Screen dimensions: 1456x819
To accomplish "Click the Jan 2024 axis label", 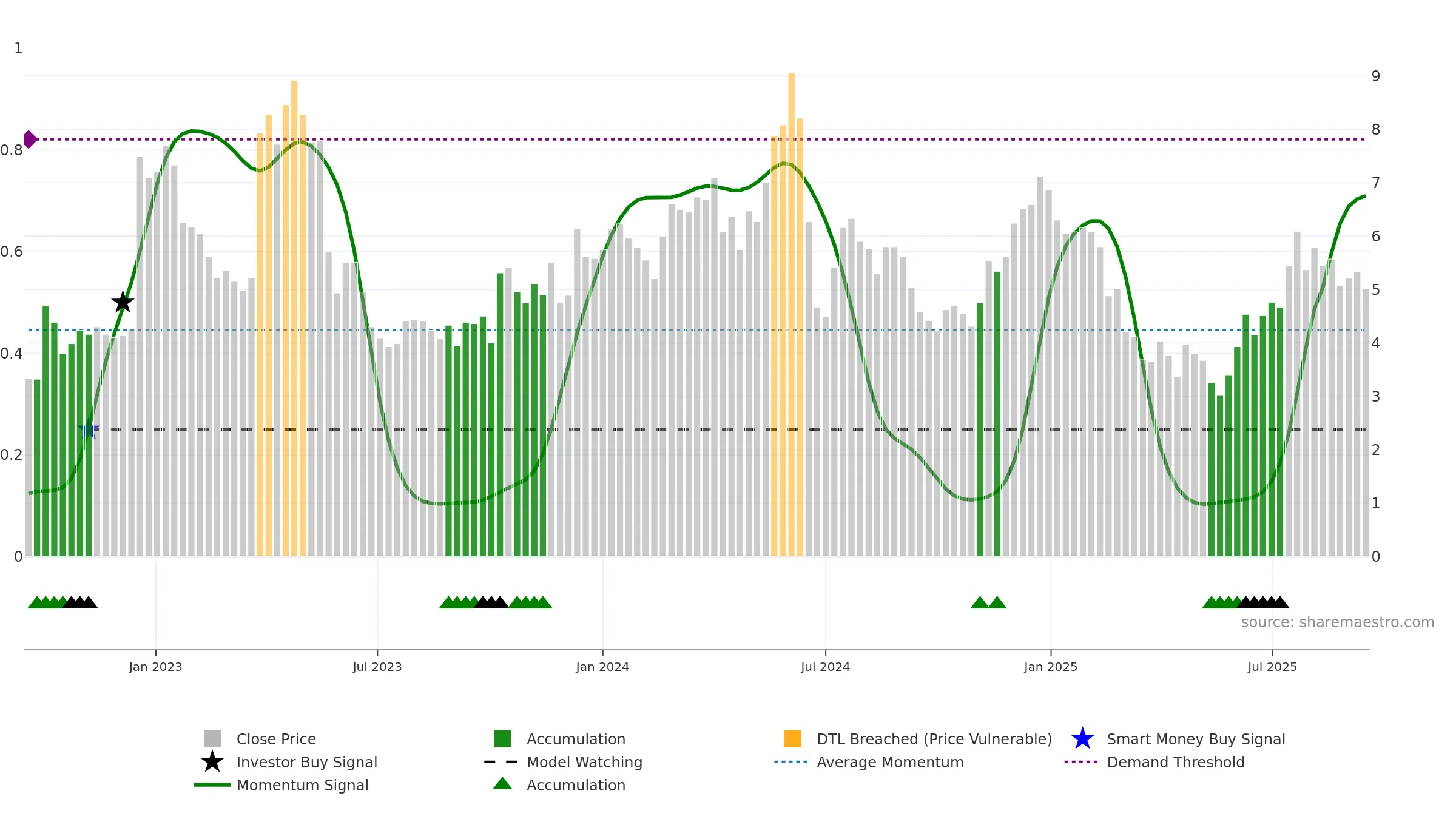I will [602, 667].
